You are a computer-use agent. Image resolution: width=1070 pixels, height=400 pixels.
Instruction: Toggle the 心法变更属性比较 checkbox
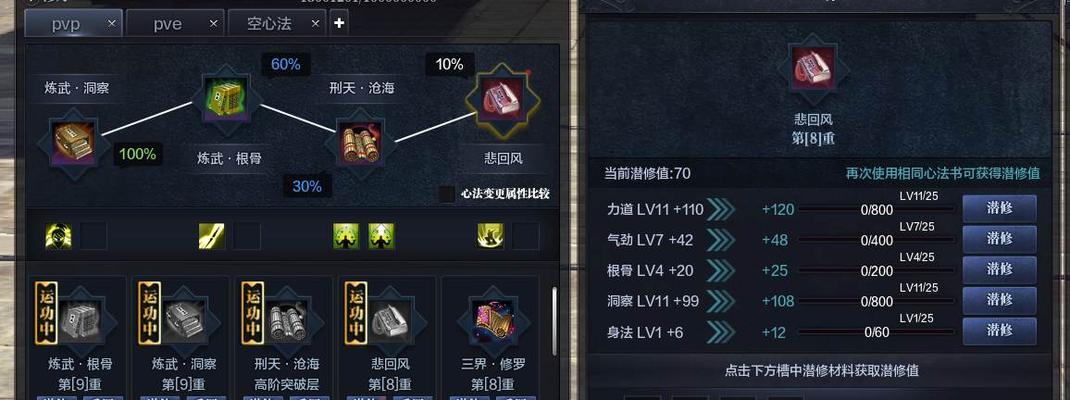447,194
